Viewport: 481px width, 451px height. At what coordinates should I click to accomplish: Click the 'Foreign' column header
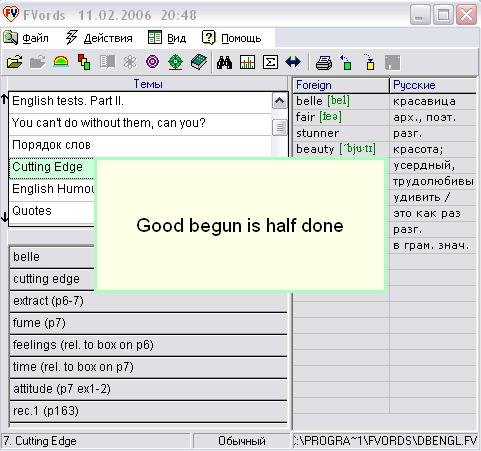click(x=341, y=85)
